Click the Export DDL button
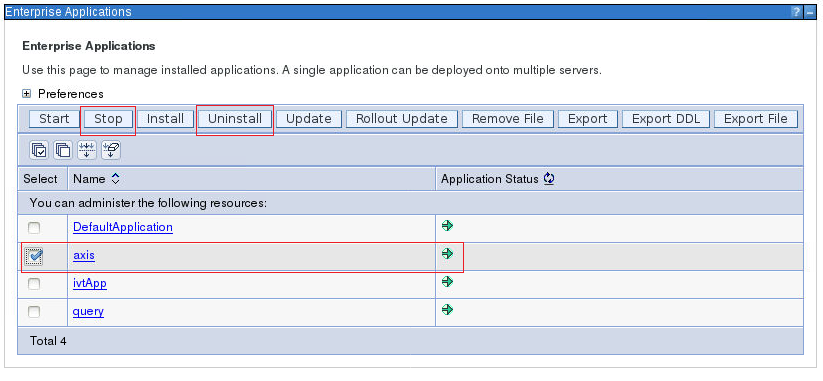 [666, 119]
